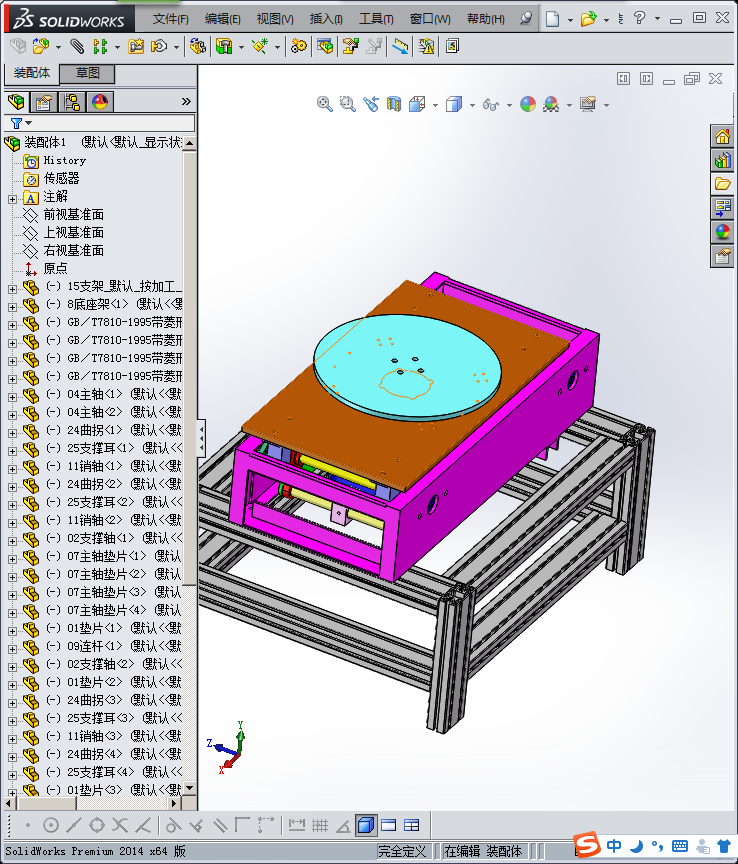Image resolution: width=738 pixels, height=864 pixels.
Task: Open the Hide/Show Items glasses dropdown arrow
Action: 509,105
